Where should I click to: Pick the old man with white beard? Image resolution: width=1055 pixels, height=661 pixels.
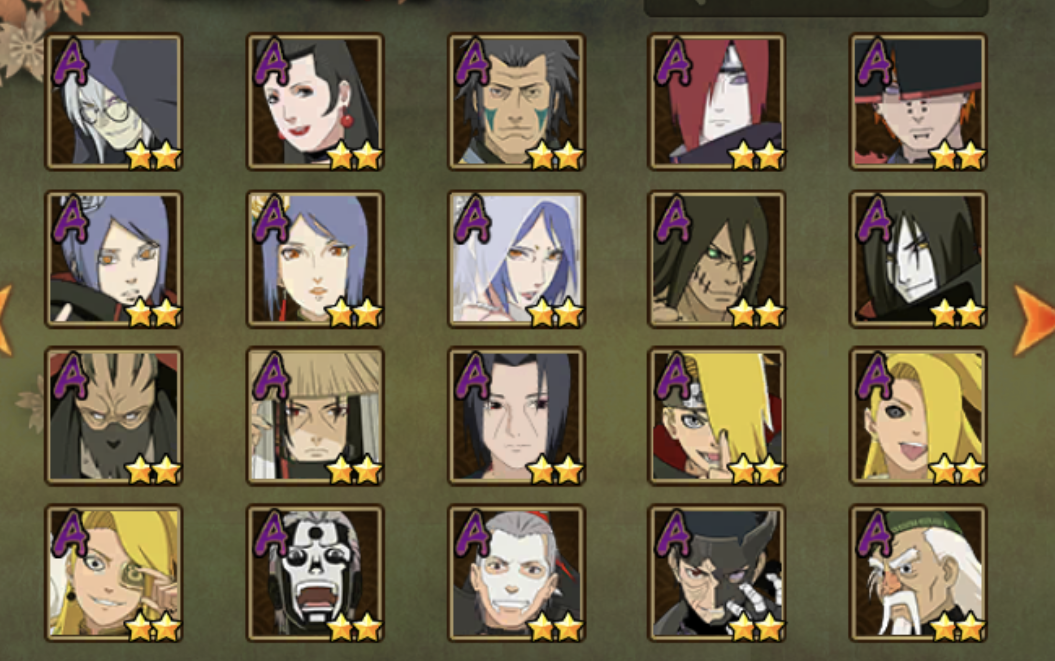(918, 573)
